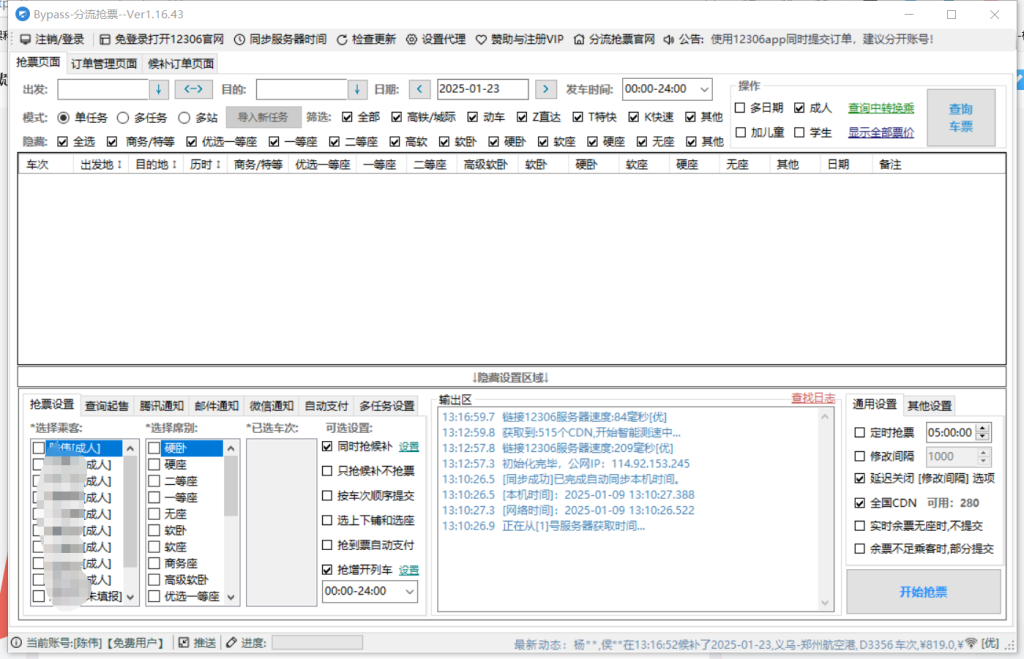Click the info icon beside 当前账号
The width and height of the screenshot is (1024, 659).
pos(16,643)
